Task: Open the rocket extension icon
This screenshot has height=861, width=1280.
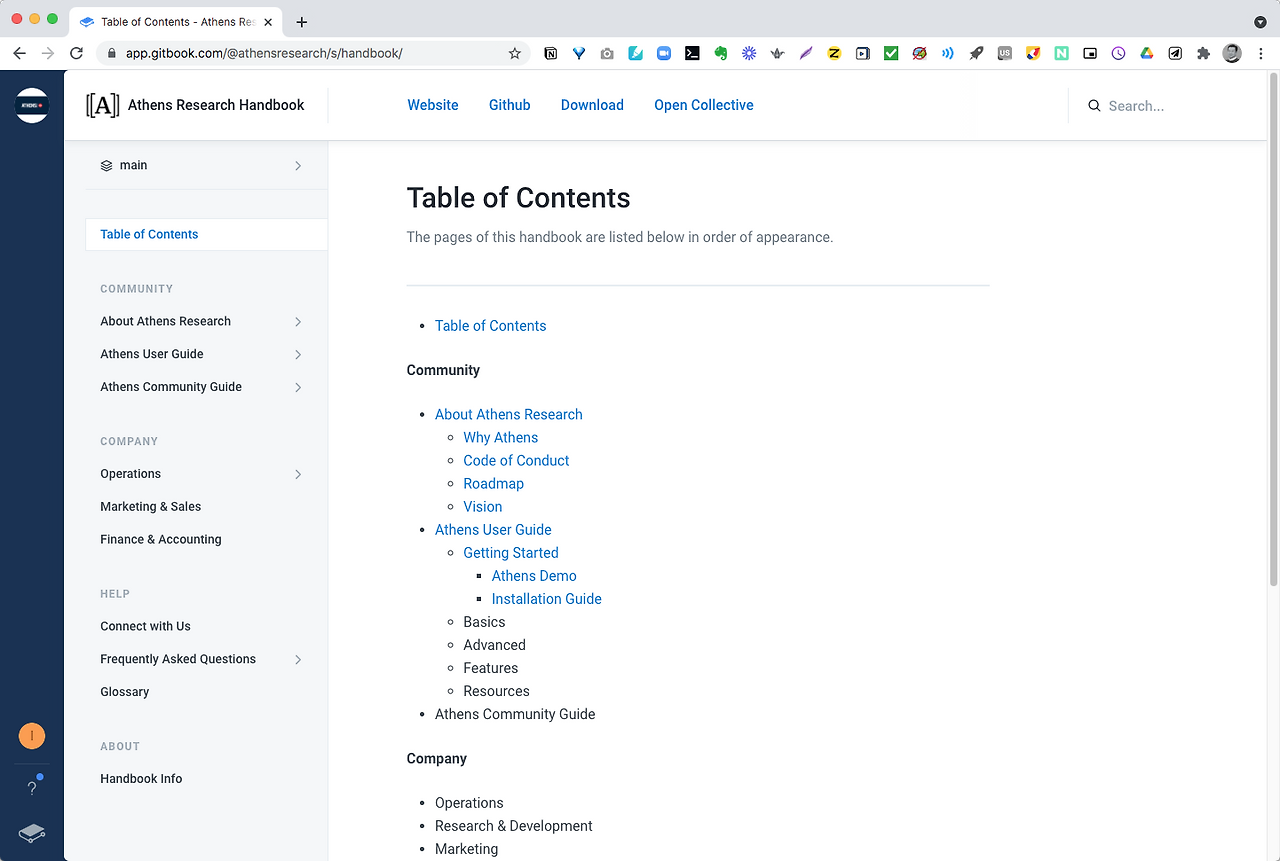Action: [x=976, y=53]
